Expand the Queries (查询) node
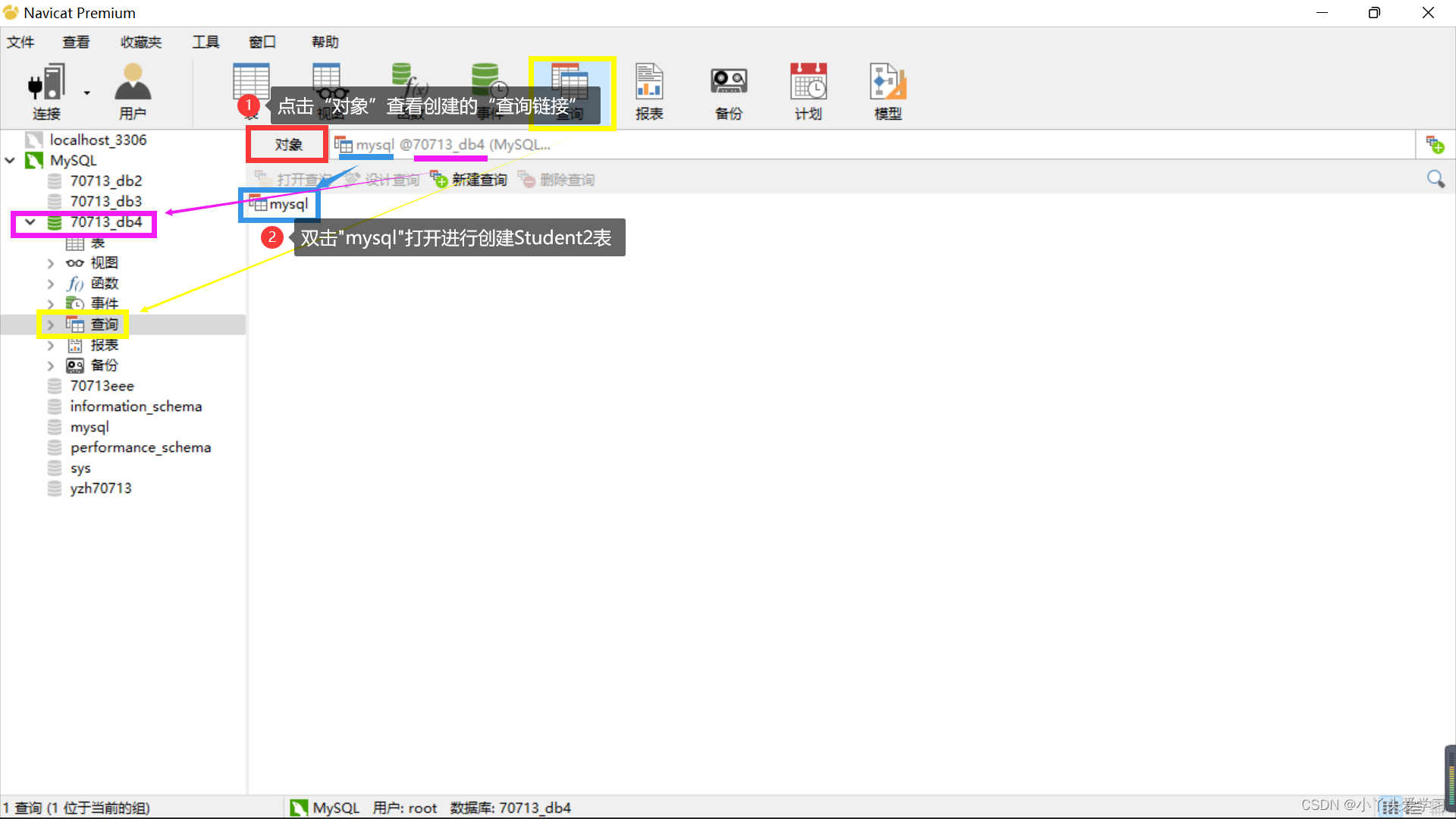The height and width of the screenshot is (819, 1456). [51, 325]
